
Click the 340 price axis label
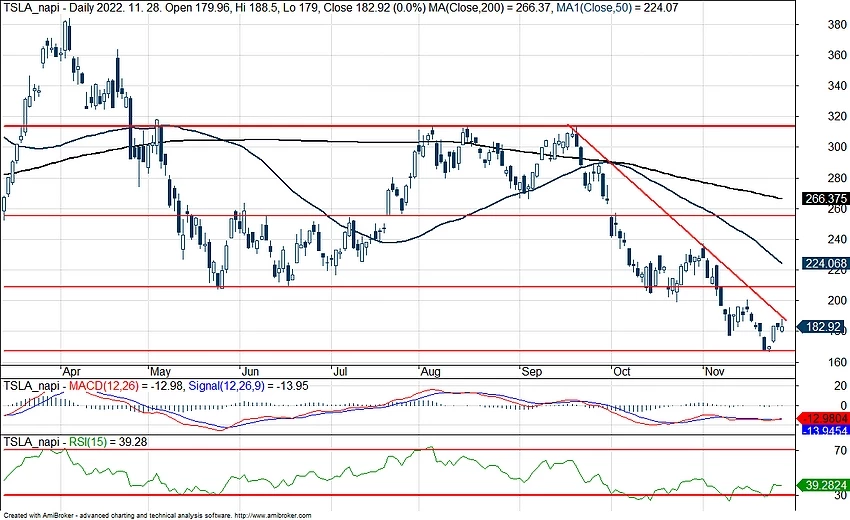point(837,86)
